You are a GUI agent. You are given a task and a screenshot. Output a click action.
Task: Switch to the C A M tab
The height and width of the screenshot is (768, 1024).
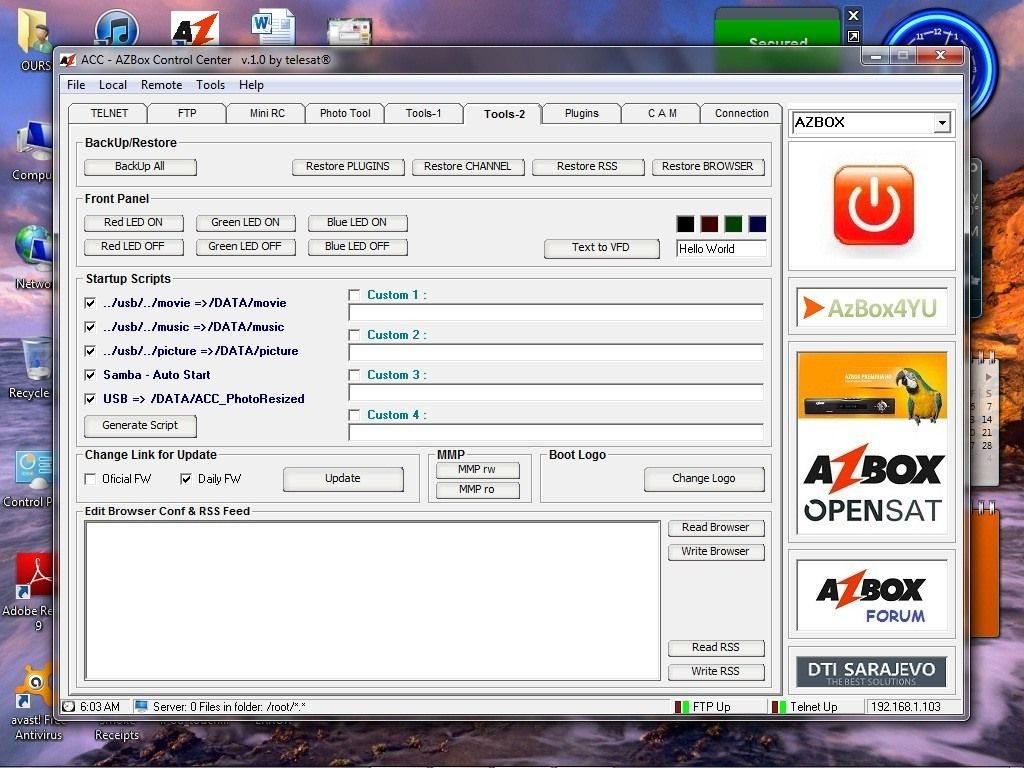[662, 113]
